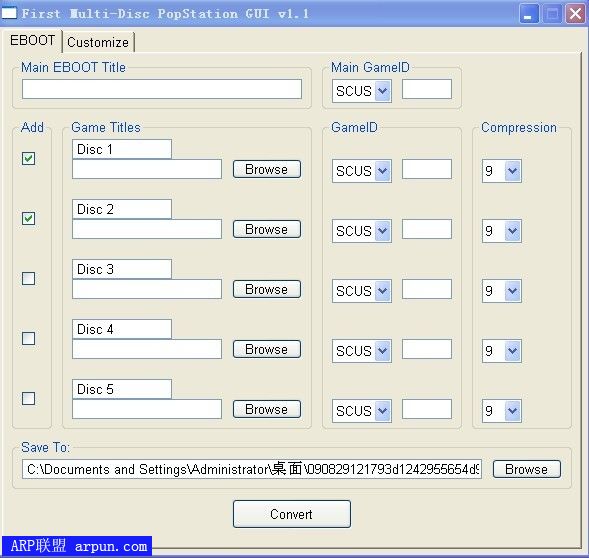Minimize the PopStation GUI window

(x=529, y=14)
